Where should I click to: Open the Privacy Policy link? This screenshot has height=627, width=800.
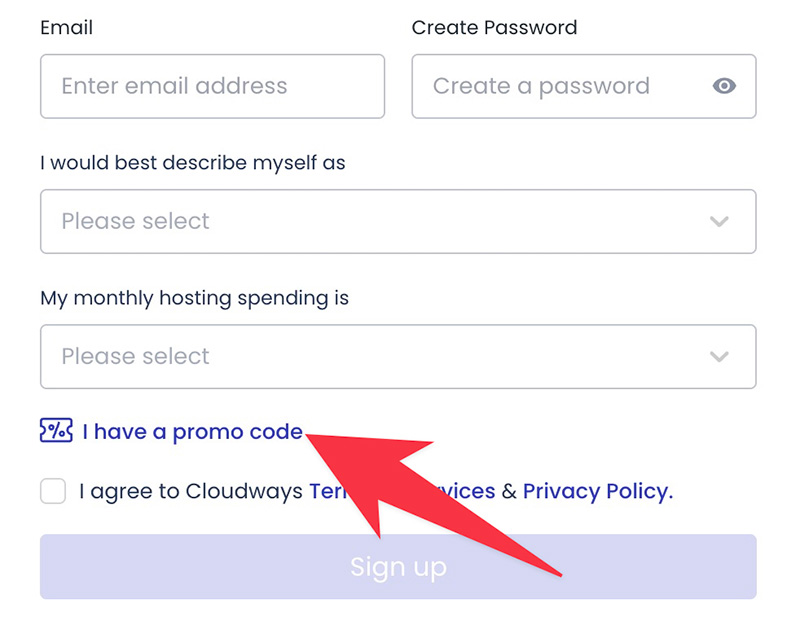597,491
